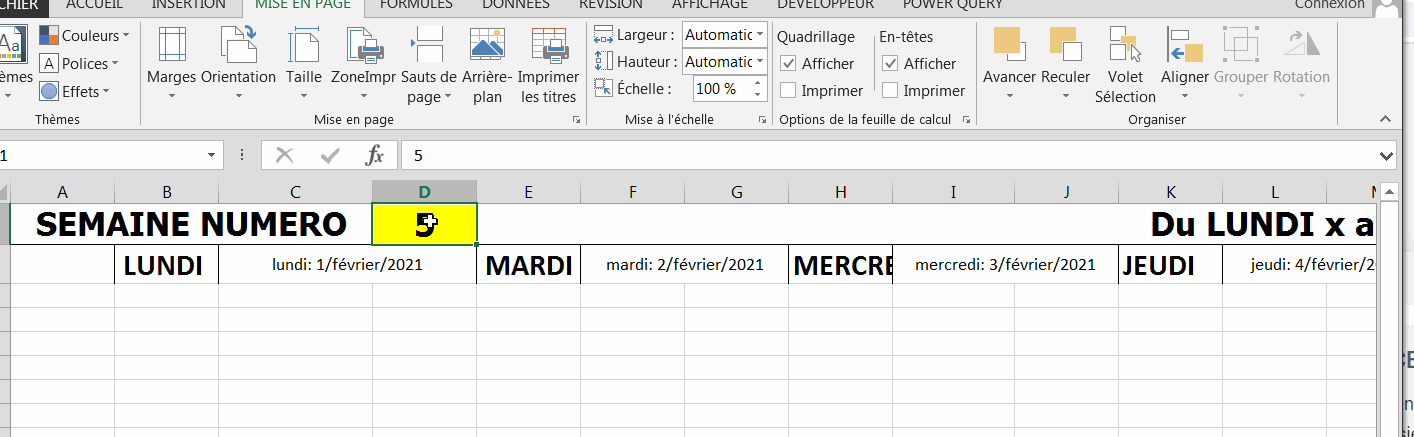
Task: Open the INSERTION ribbon tab
Action: coord(188,5)
